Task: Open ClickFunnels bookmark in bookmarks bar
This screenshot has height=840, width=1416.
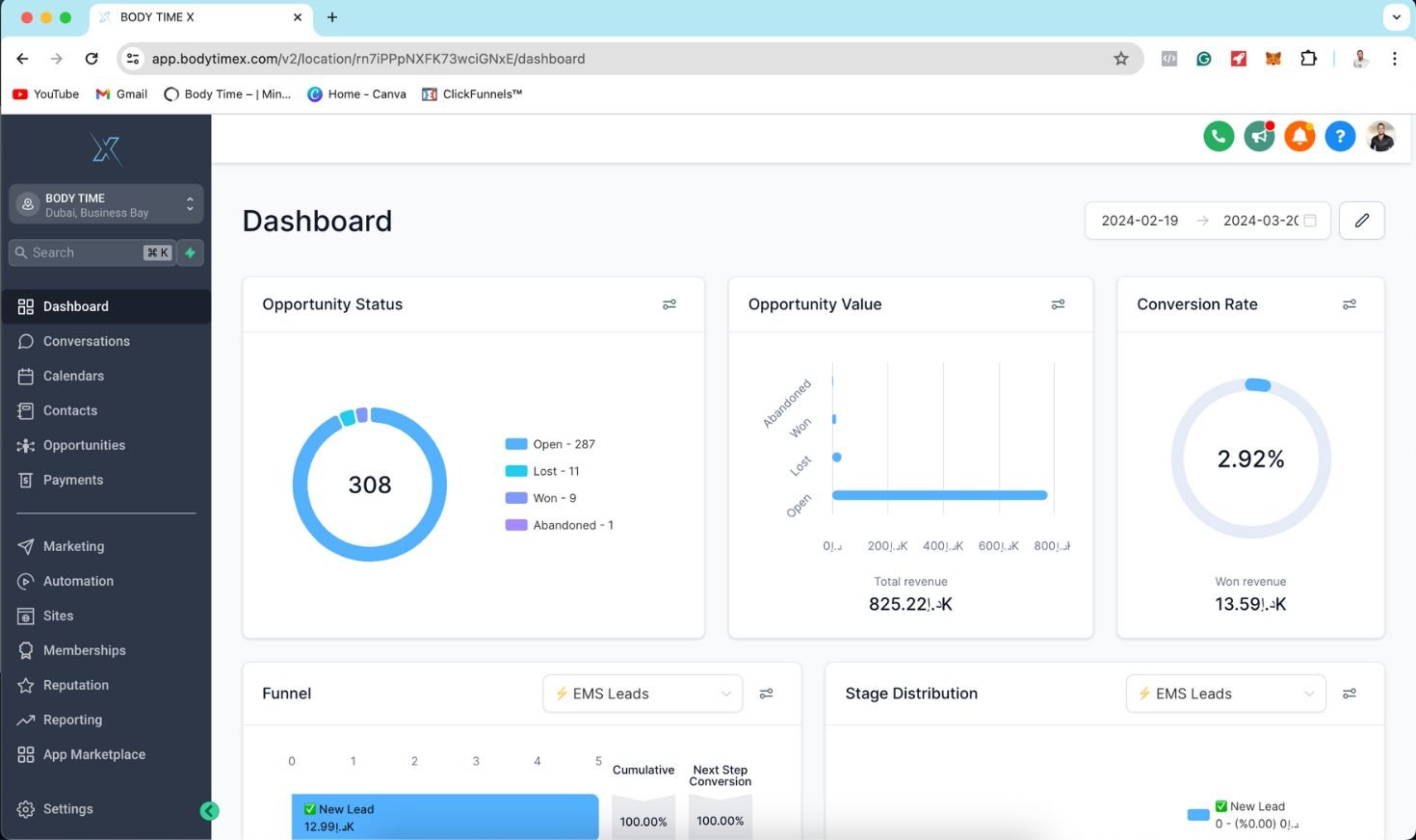Action: pos(472,94)
